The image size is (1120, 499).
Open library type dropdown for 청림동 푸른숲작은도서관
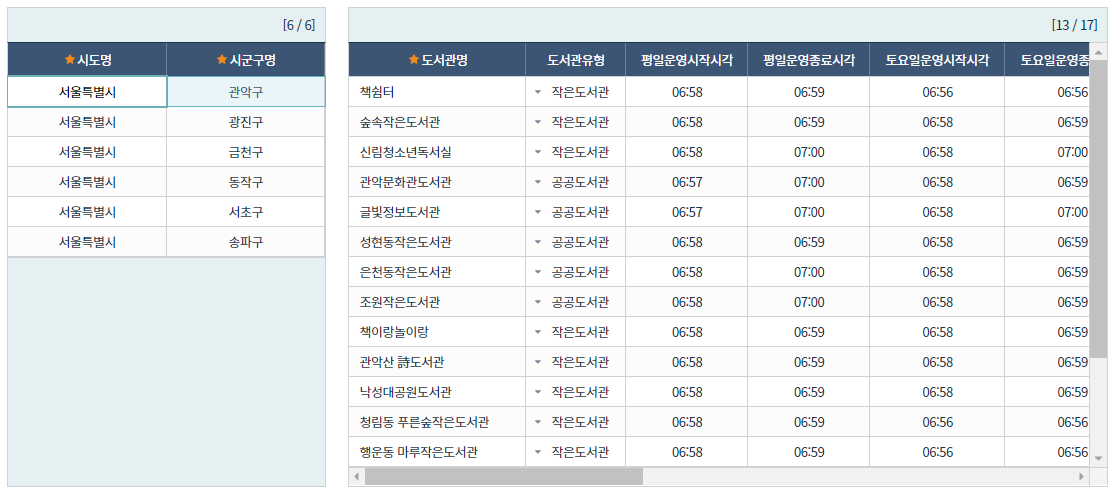point(538,422)
